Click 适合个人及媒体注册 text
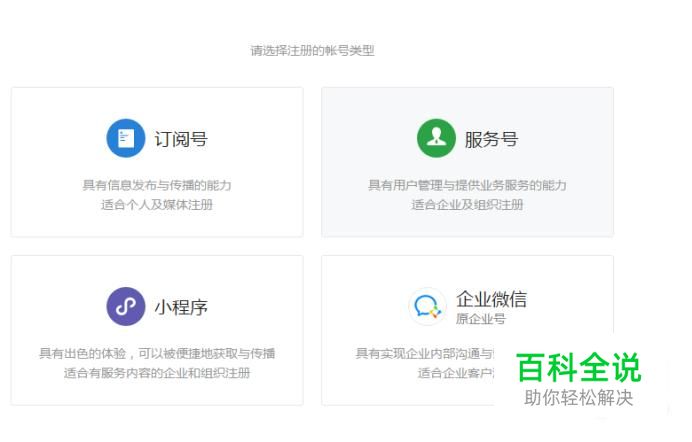 (x=157, y=205)
